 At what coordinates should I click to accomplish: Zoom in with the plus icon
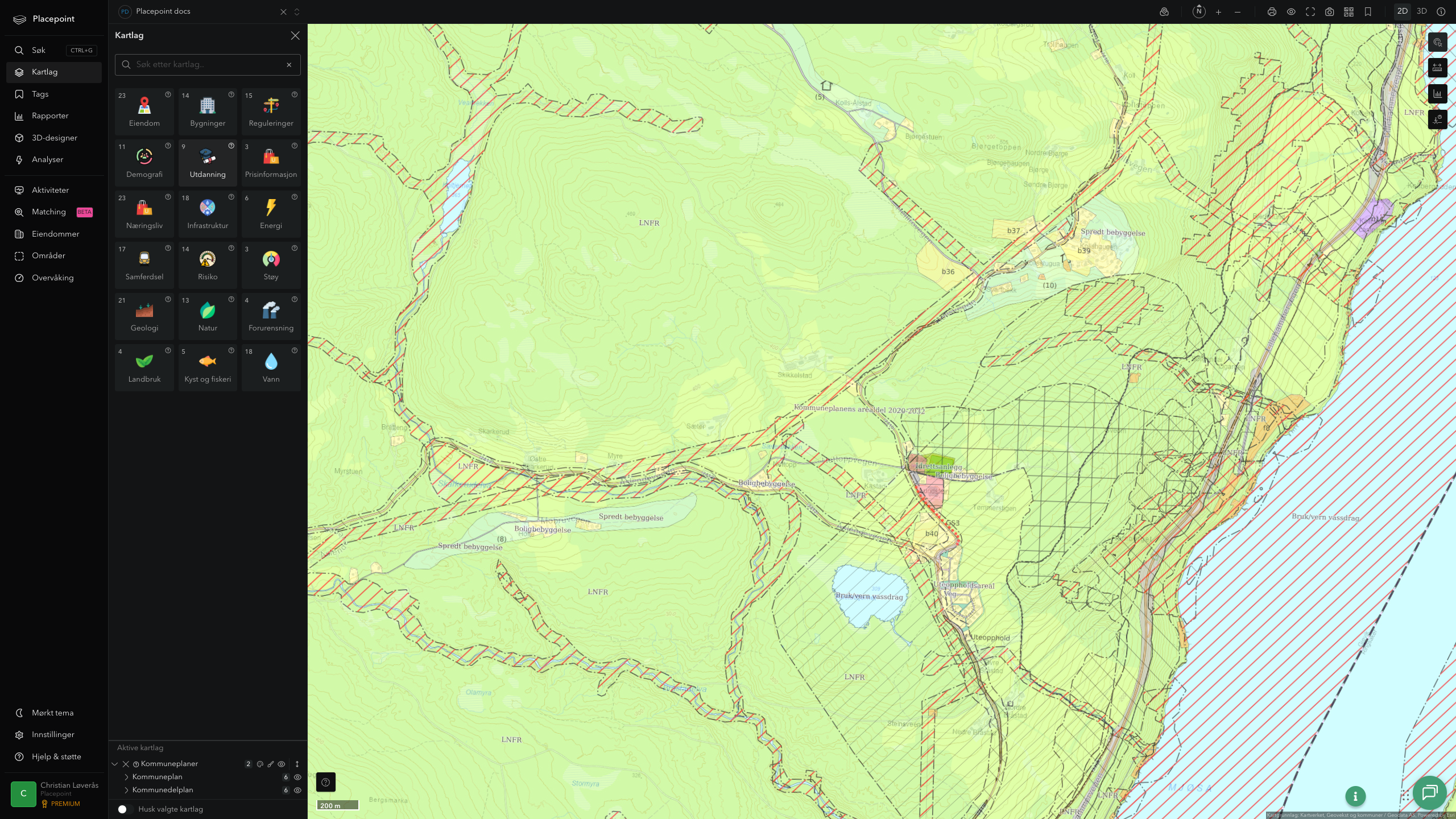[1218, 12]
